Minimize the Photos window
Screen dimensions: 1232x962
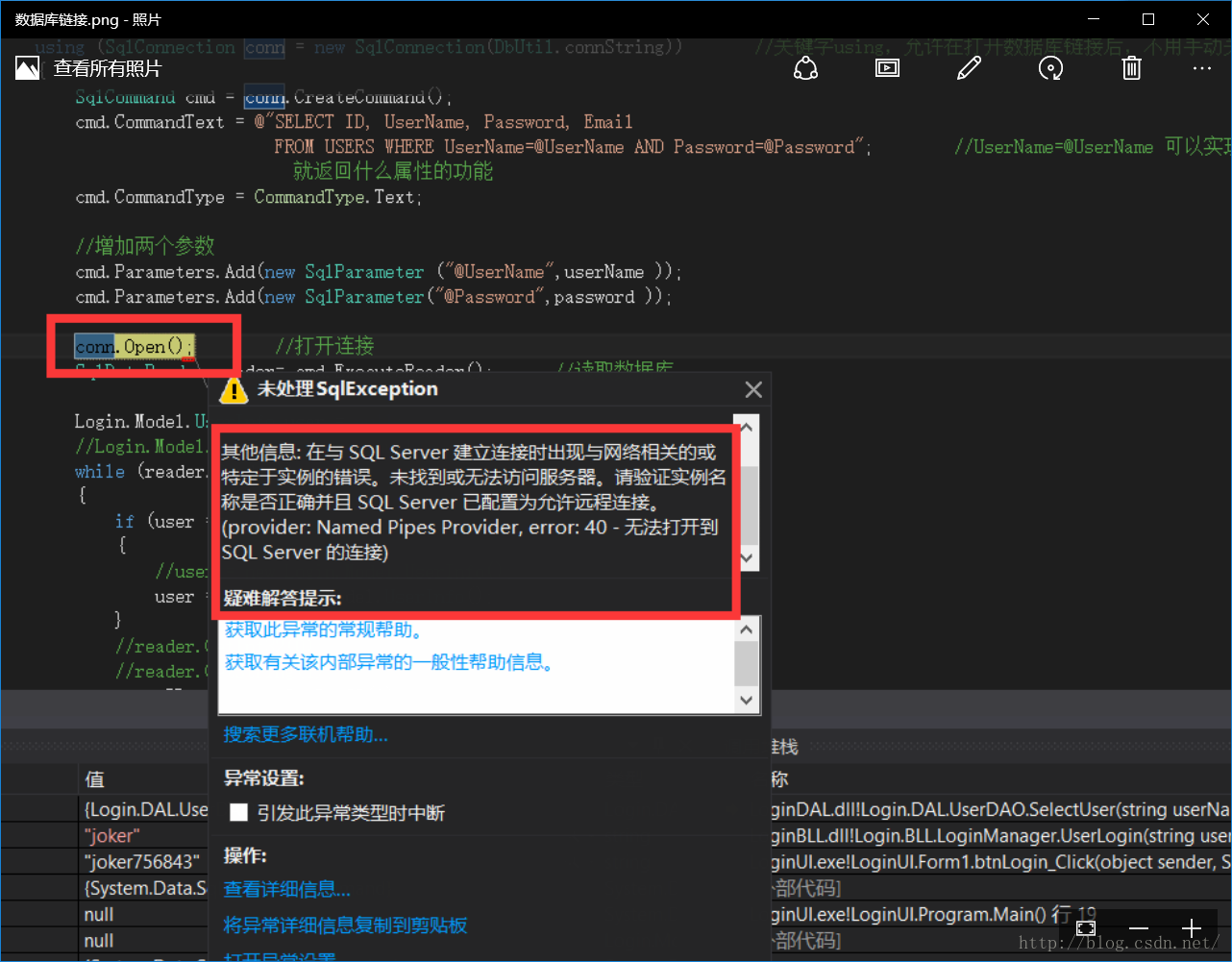tap(1093, 19)
